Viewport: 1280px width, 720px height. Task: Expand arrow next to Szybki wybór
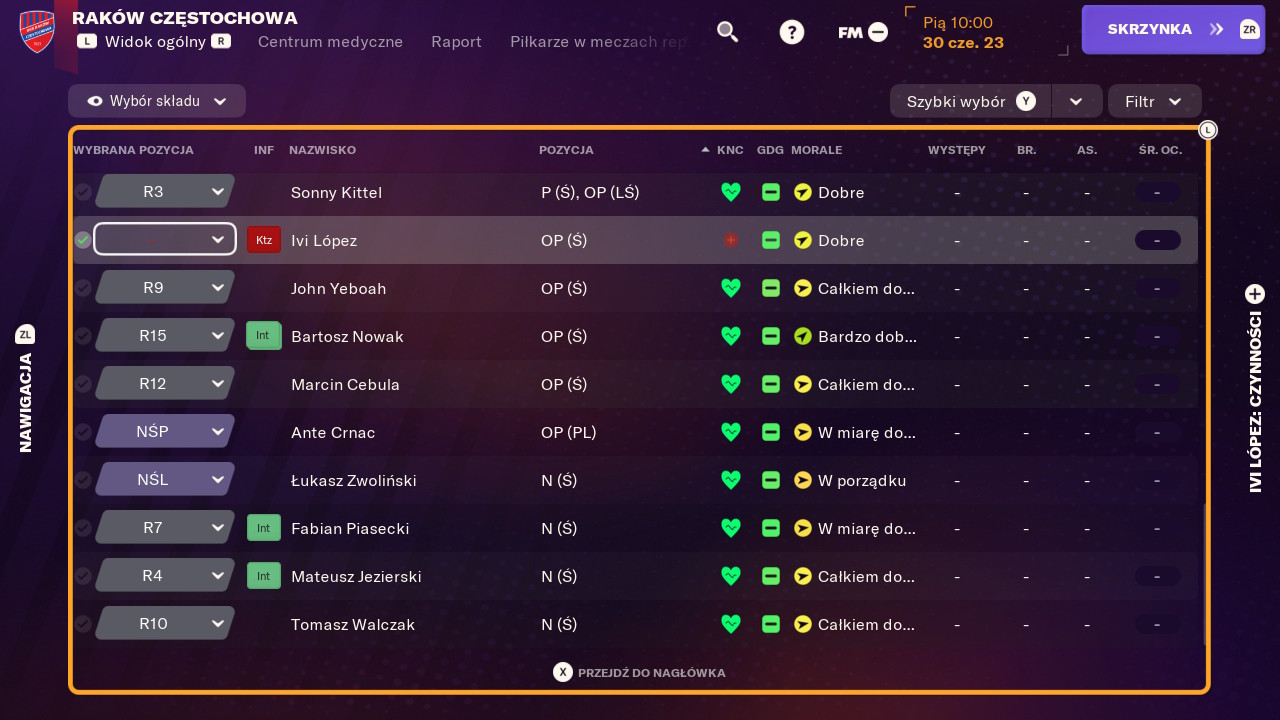tap(1077, 101)
